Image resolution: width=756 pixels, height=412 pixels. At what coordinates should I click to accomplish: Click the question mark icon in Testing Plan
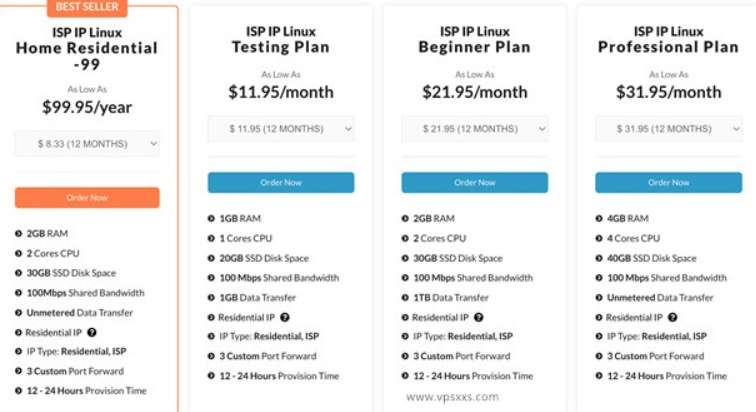click(285, 317)
